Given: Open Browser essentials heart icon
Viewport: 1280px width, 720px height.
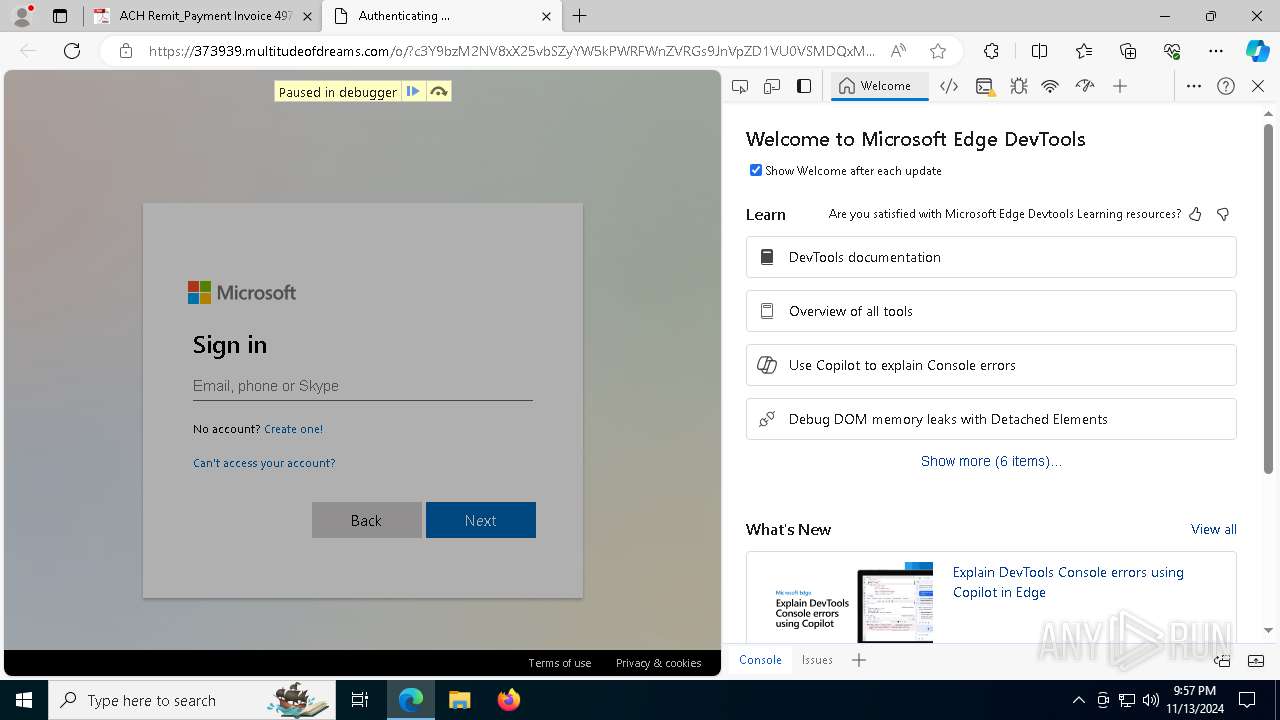Looking at the screenshot, I should (1172, 51).
